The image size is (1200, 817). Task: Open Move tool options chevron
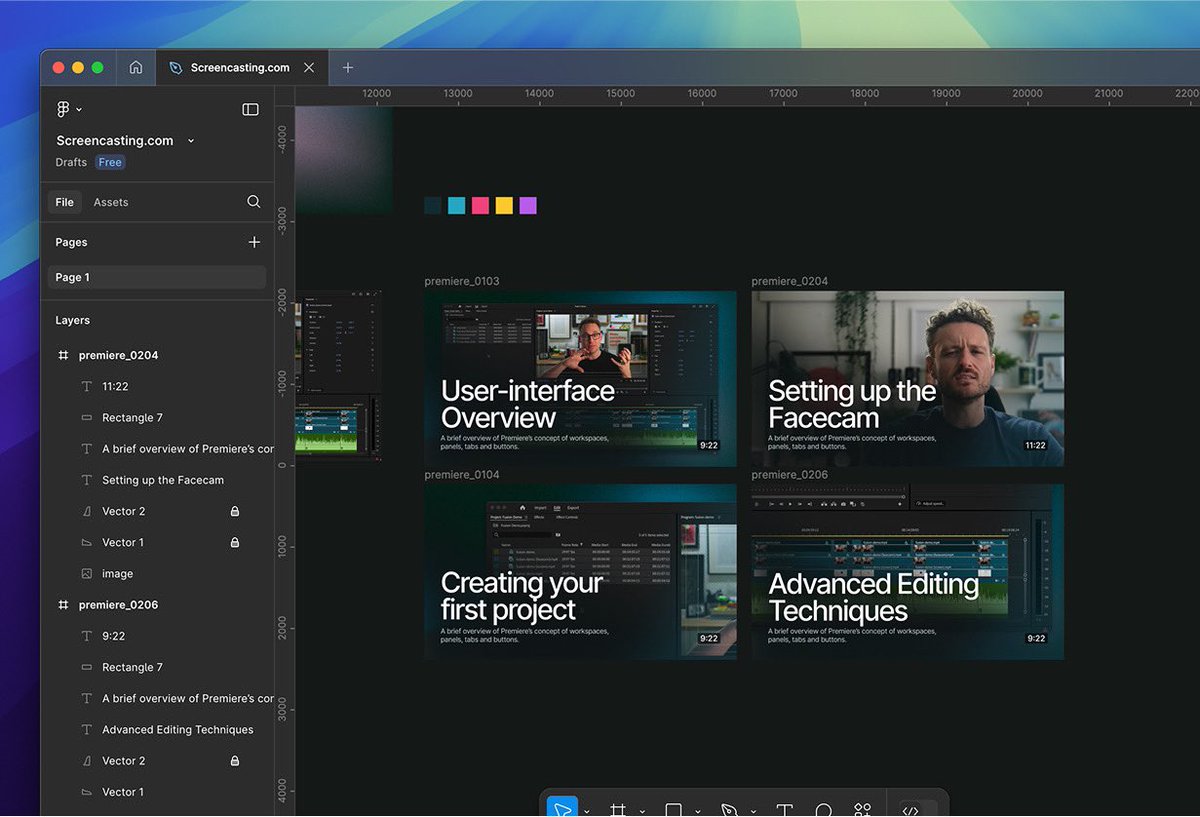click(x=587, y=811)
